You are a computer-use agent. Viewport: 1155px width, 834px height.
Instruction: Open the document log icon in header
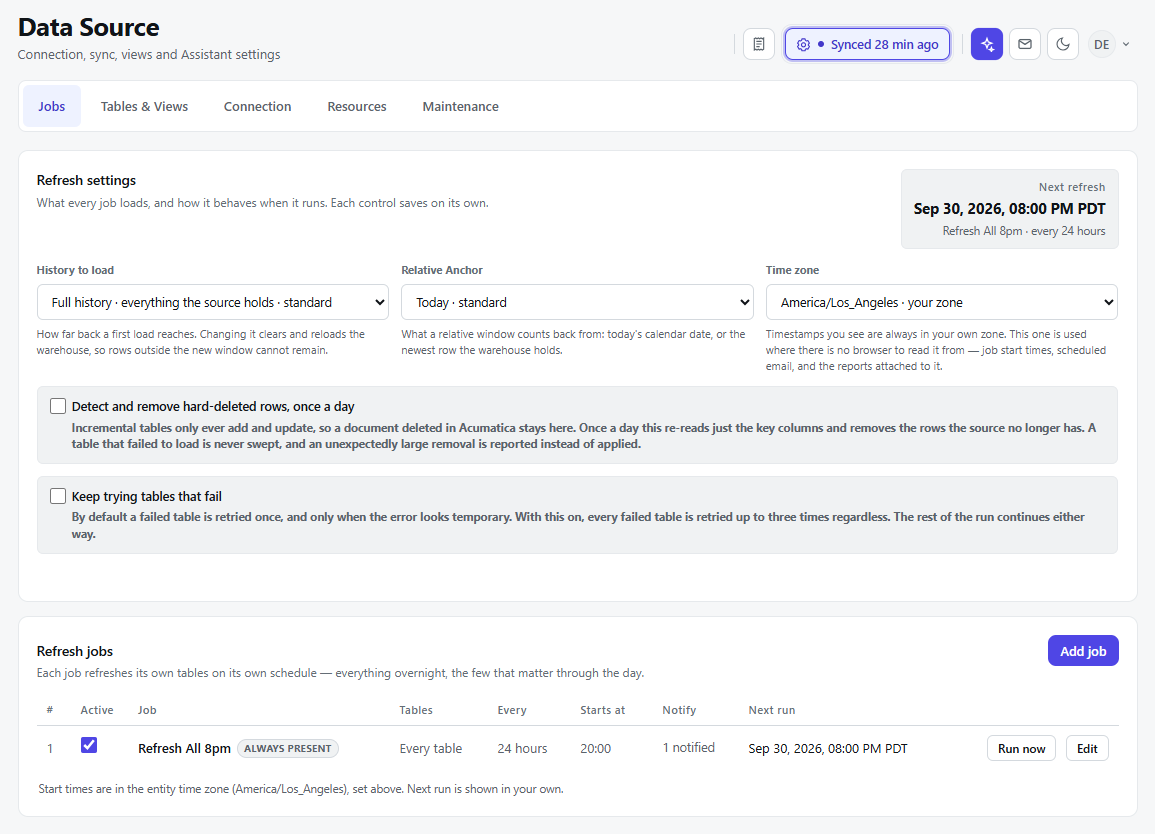click(x=759, y=44)
